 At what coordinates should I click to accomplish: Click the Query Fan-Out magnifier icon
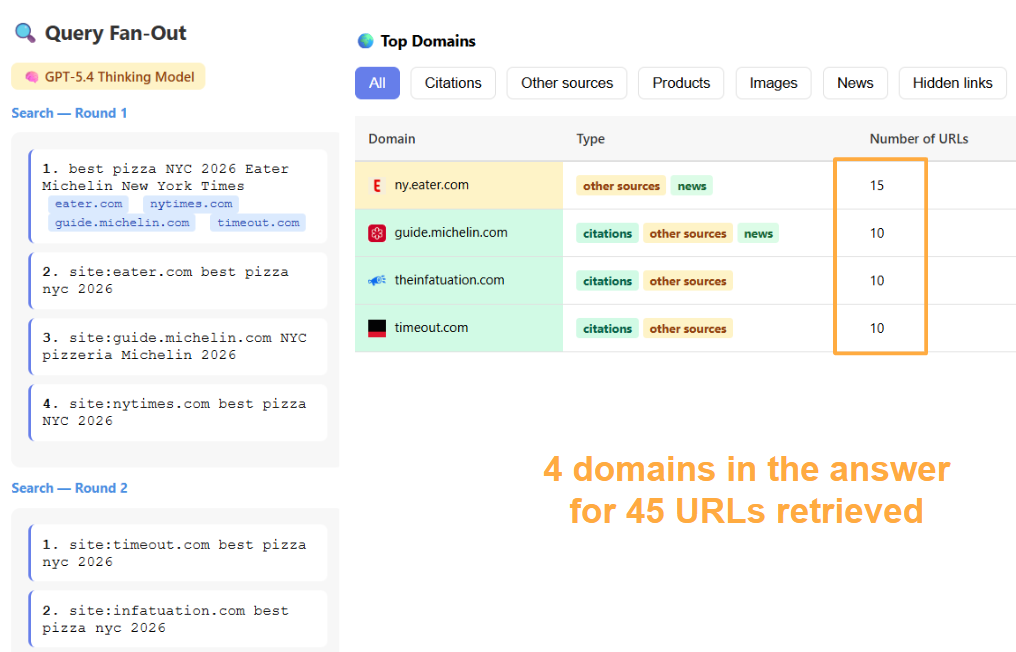tap(25, 33)
